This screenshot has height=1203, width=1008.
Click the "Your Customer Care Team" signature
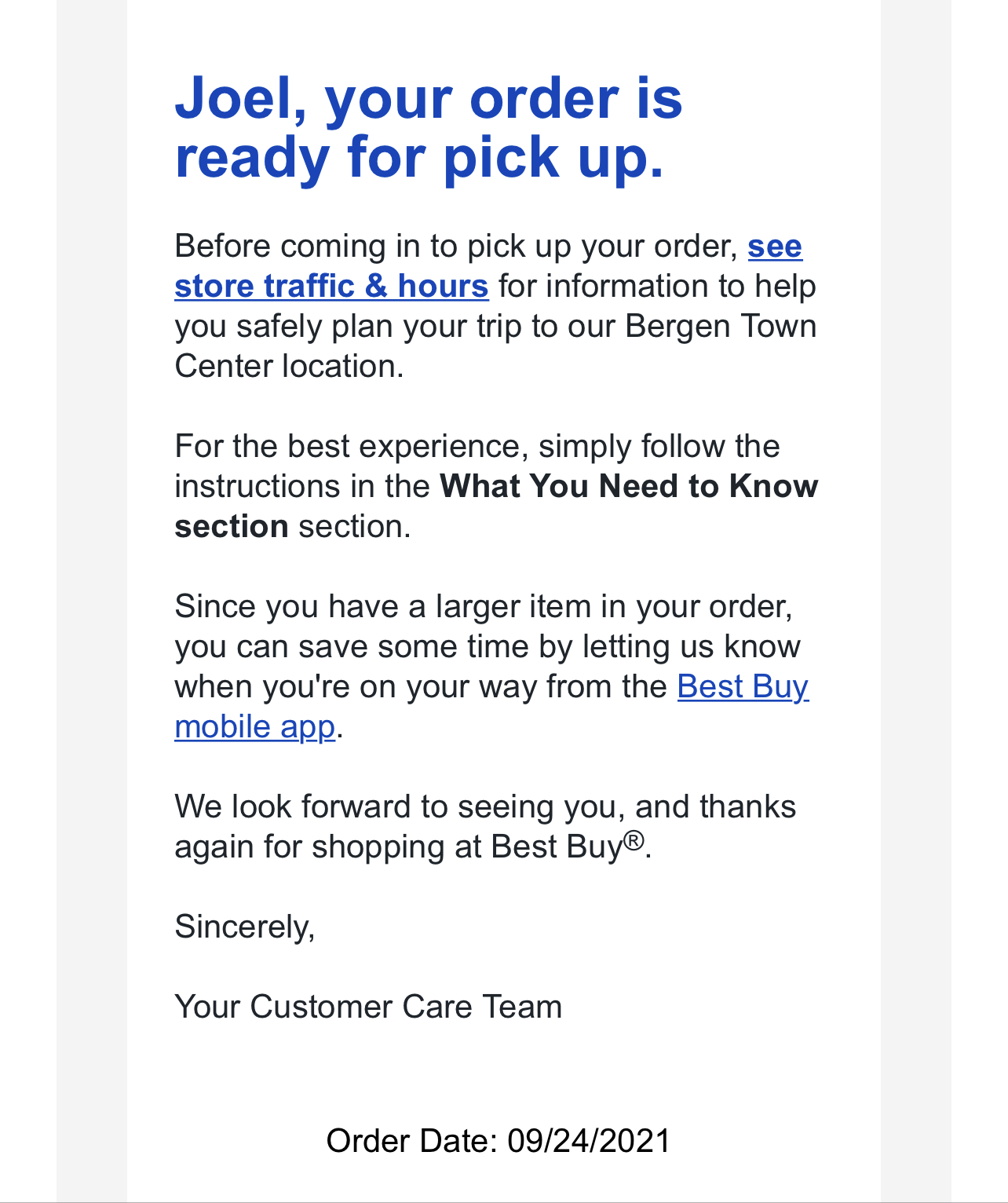point(368,1007)
